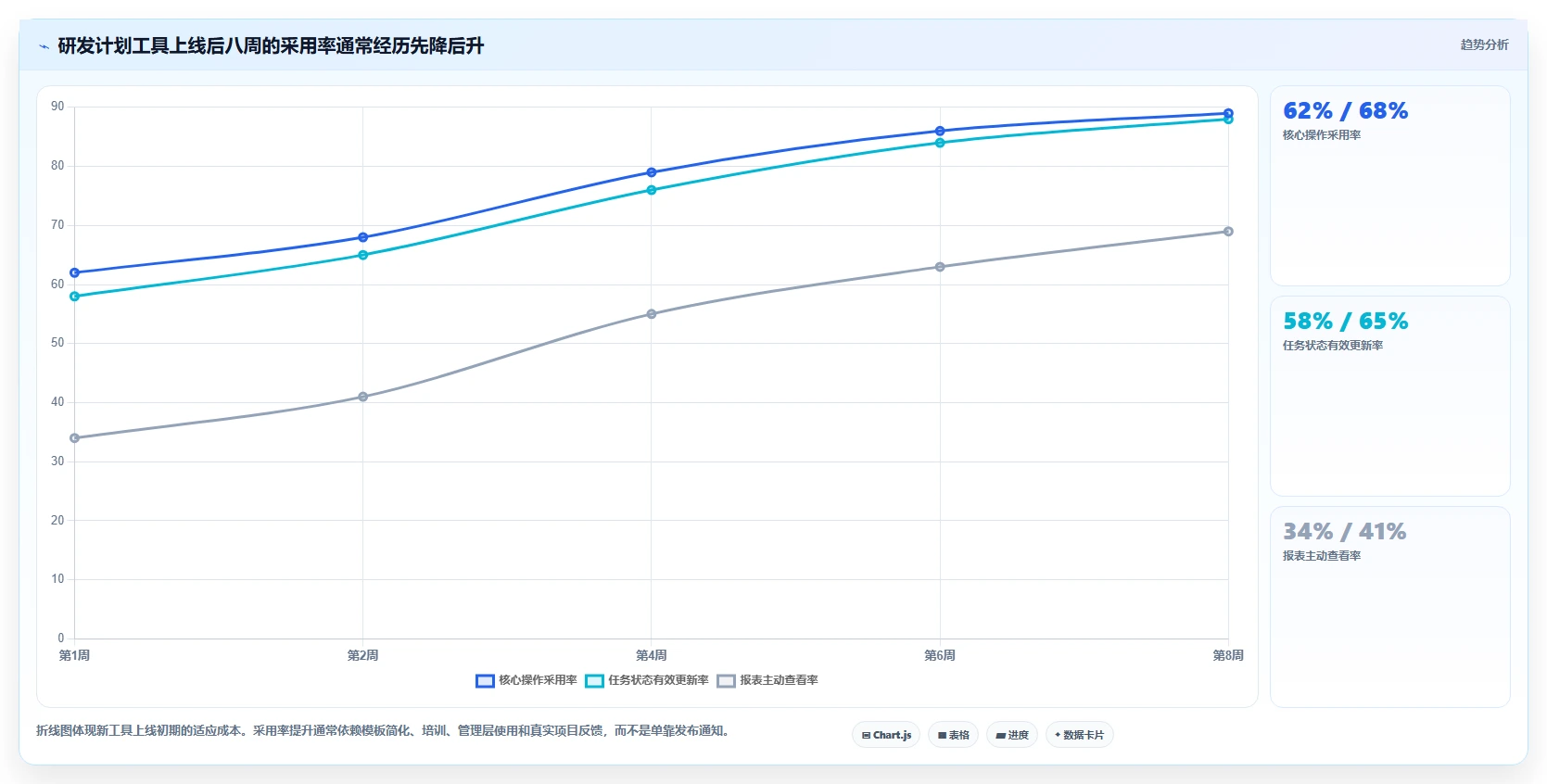Click the 数据卡片 tag in the footer

[x=1080, y=735]
